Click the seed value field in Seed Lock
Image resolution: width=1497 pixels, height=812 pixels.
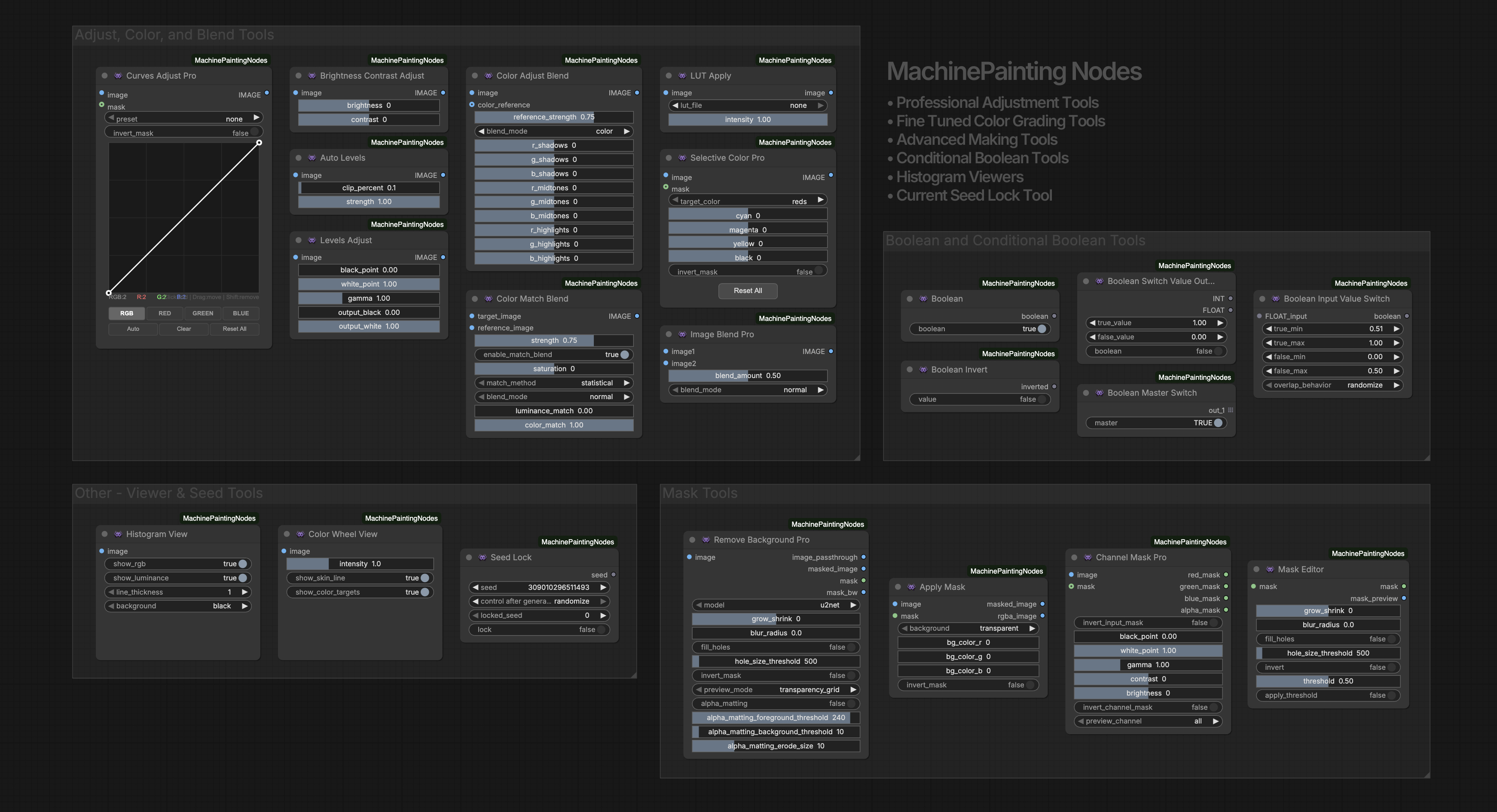tap(539, 588)
